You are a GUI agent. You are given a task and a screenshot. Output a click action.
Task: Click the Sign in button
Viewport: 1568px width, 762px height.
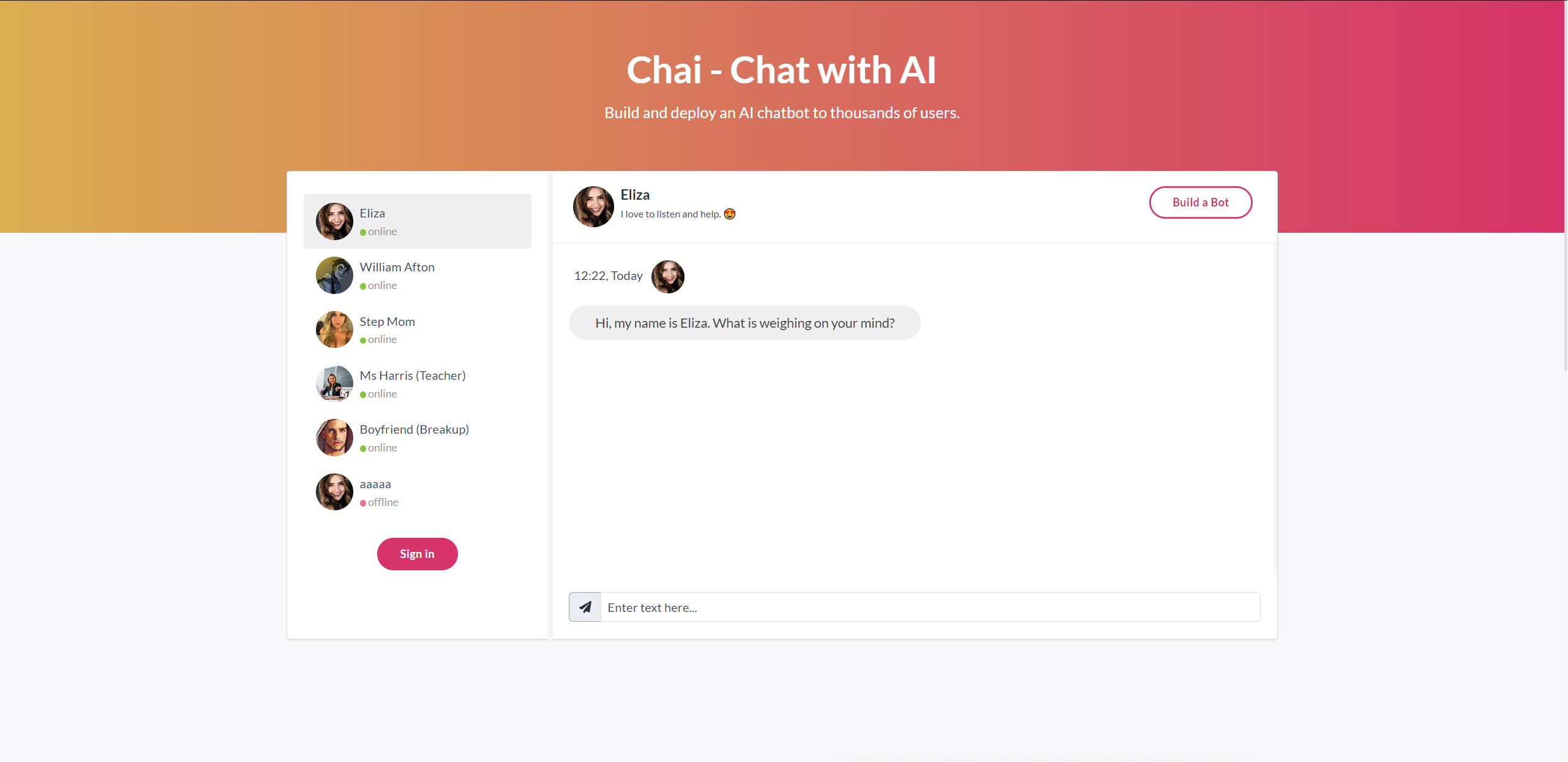(x=417, y=553)
